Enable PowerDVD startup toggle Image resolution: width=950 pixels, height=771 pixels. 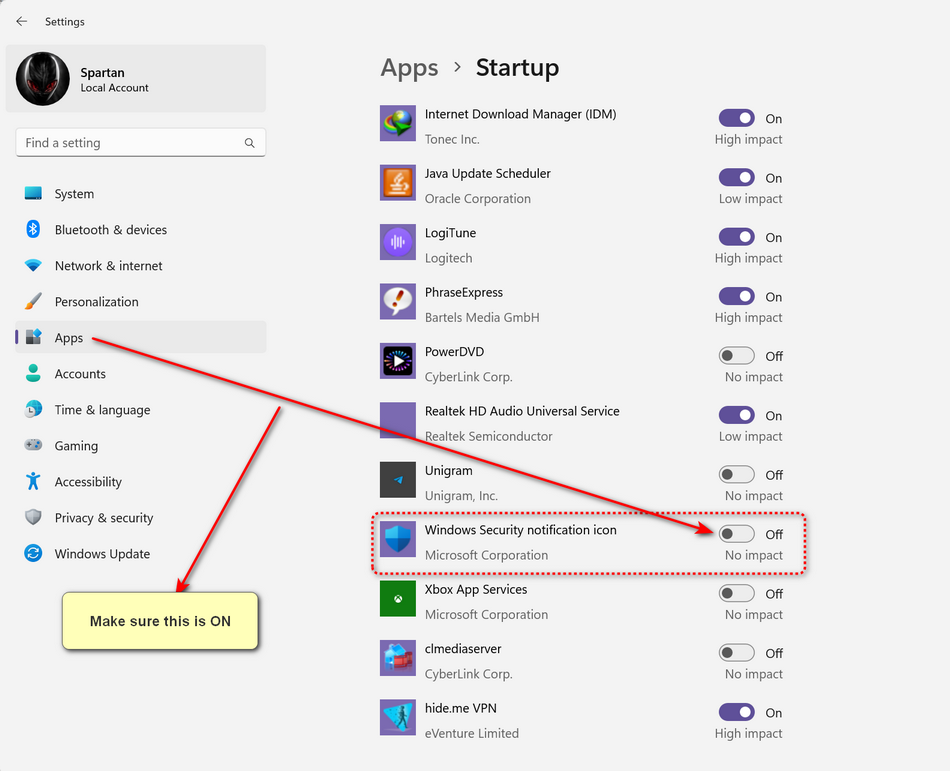737,356
